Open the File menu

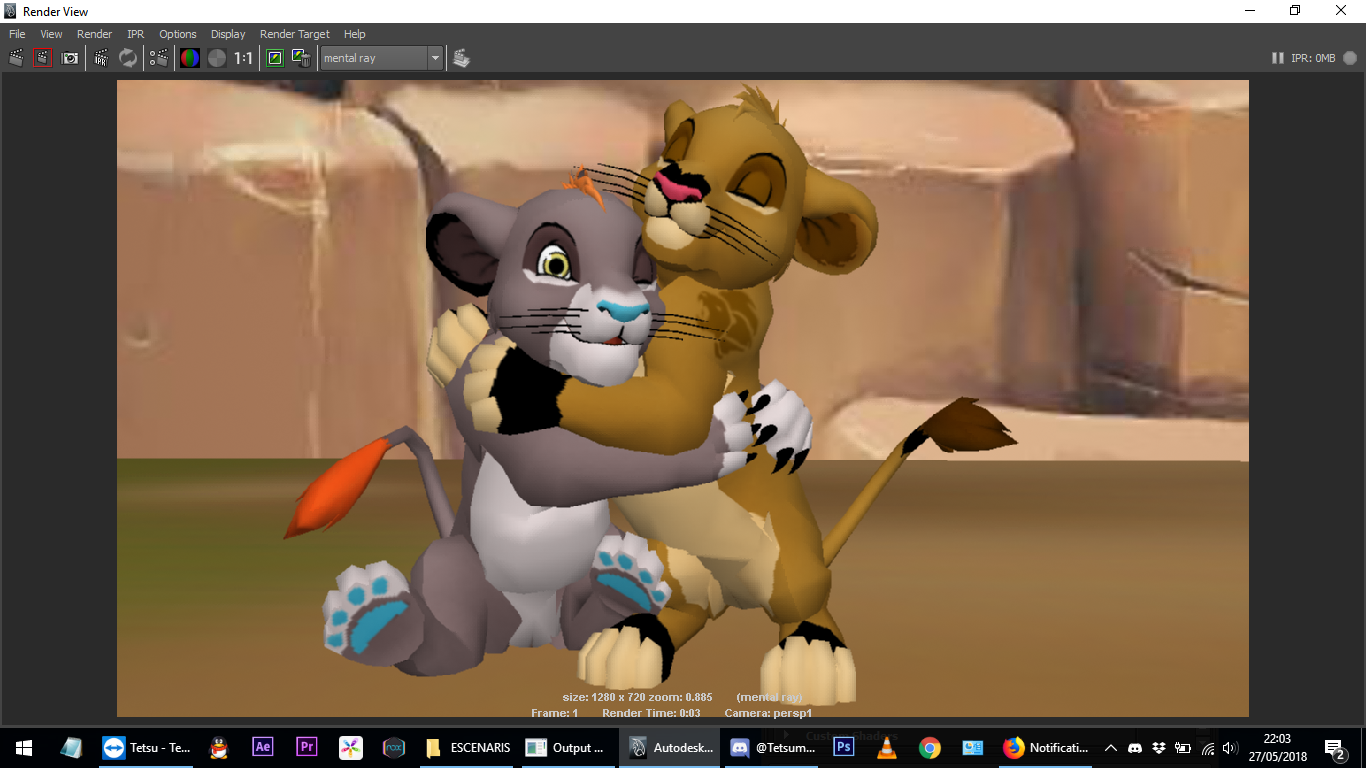tap(17, 34)
